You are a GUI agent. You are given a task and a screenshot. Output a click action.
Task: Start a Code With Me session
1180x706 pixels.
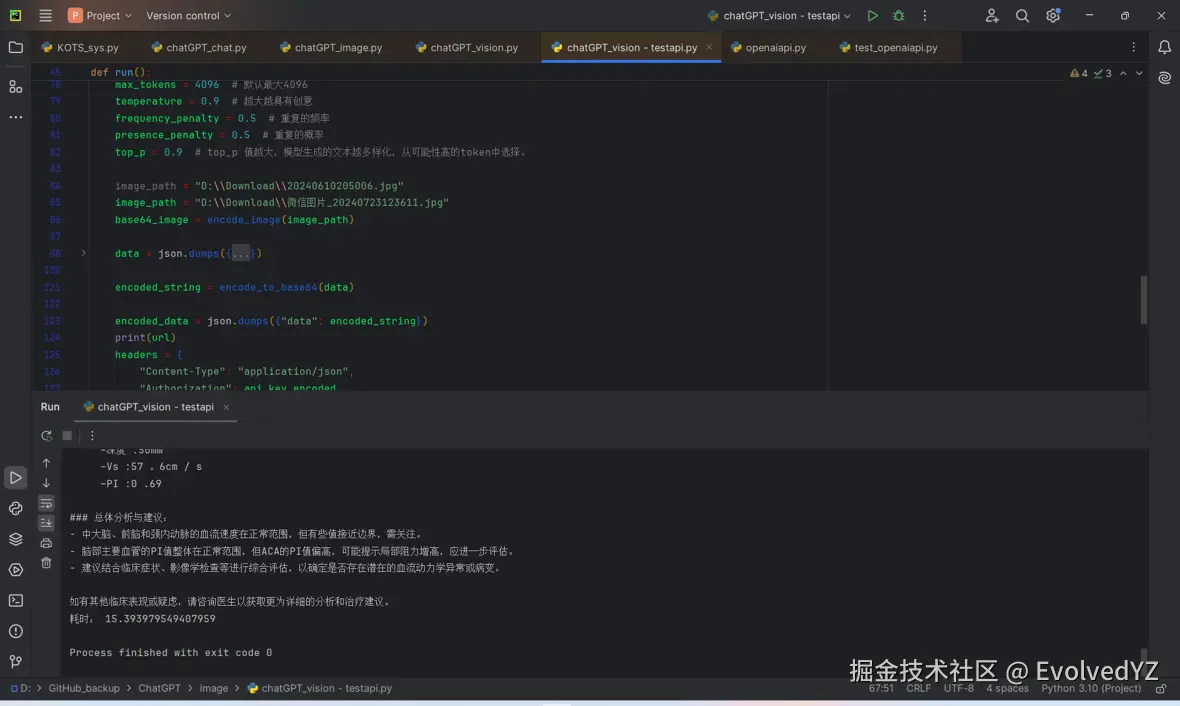click(991, 15)
